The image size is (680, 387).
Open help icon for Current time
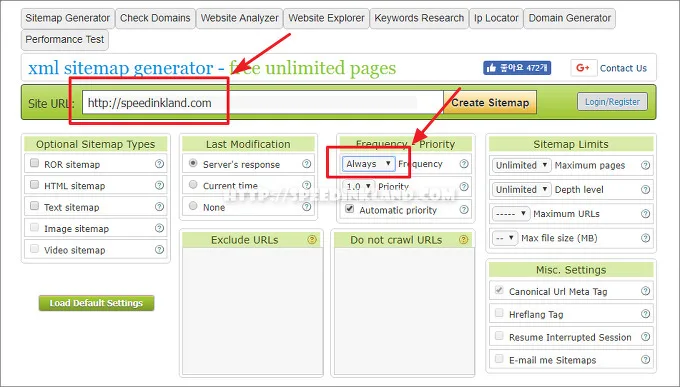point(307,185)
